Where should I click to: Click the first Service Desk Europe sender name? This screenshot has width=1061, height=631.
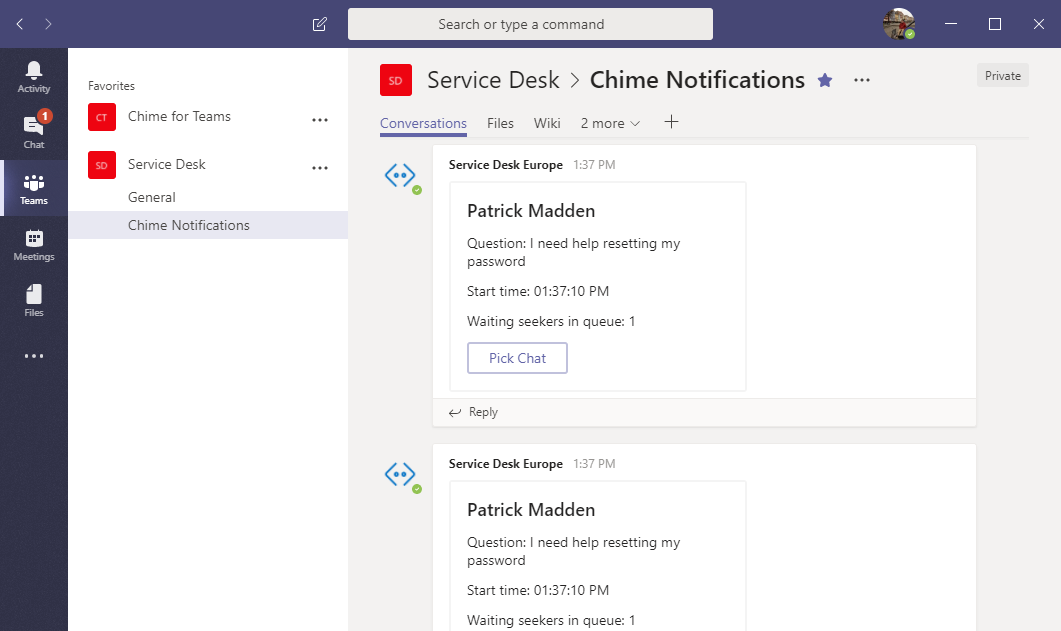pos(505,165)
